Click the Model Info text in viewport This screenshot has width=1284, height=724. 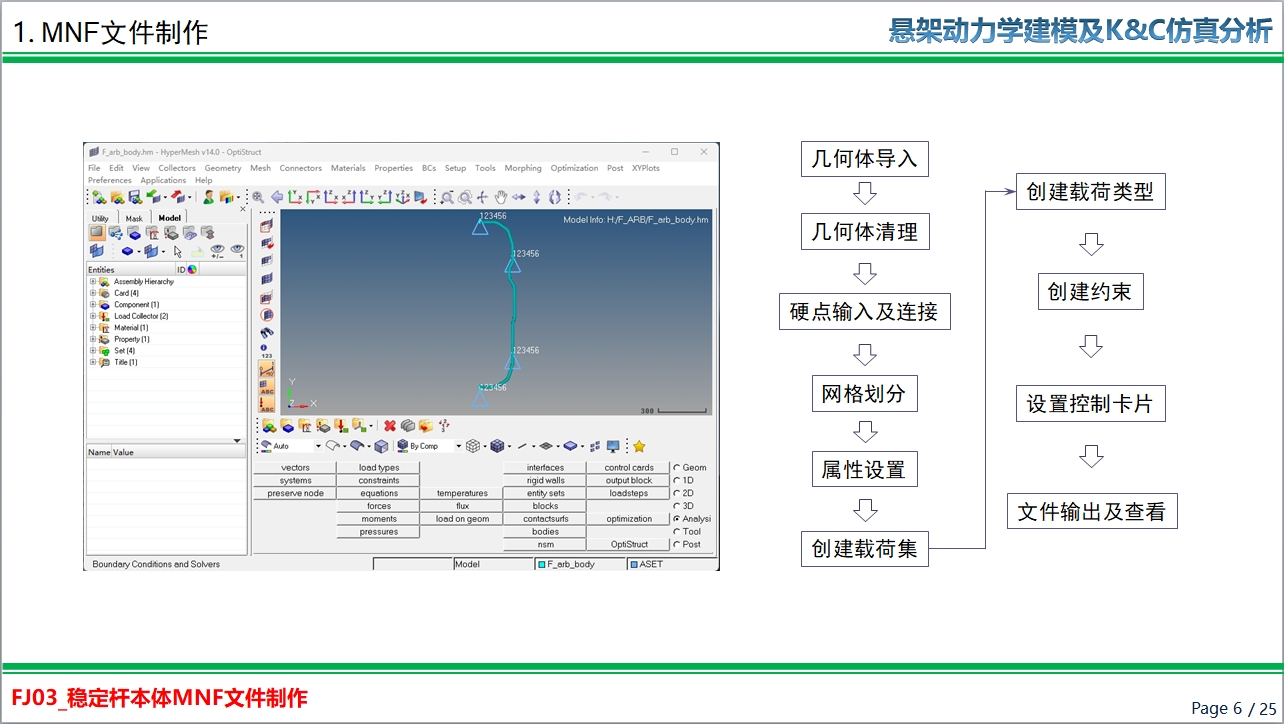[635, 219]
